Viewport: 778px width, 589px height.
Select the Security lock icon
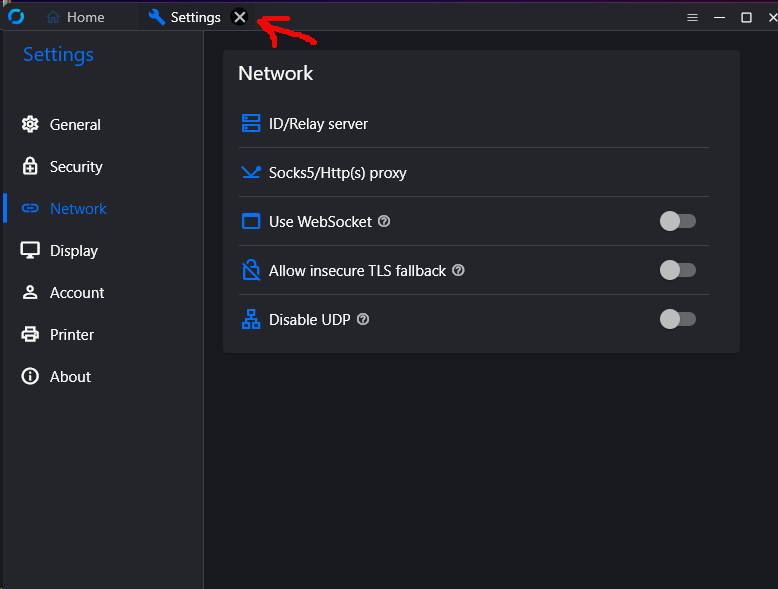click(x=30, y=166)
